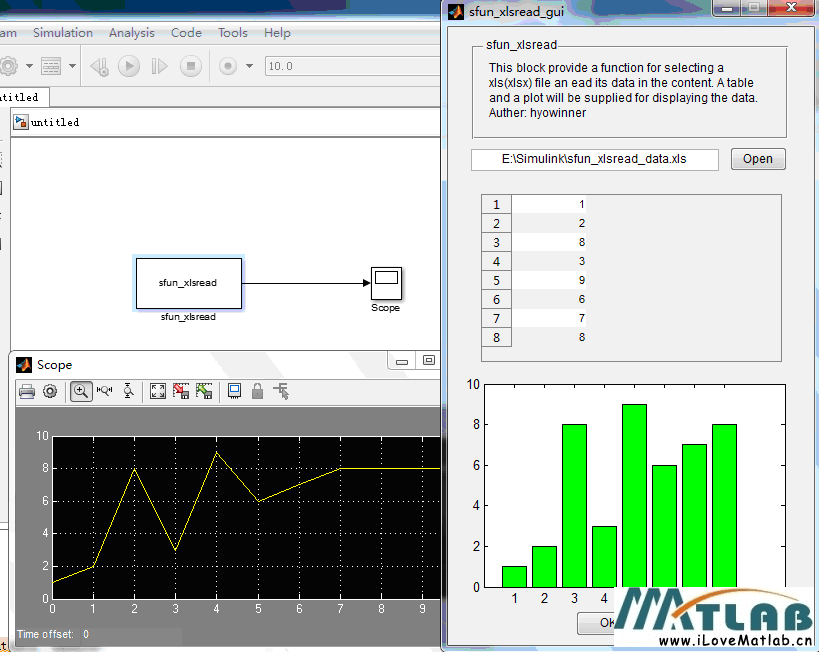
Task: Open the Help menu
Action: point(277,33)
